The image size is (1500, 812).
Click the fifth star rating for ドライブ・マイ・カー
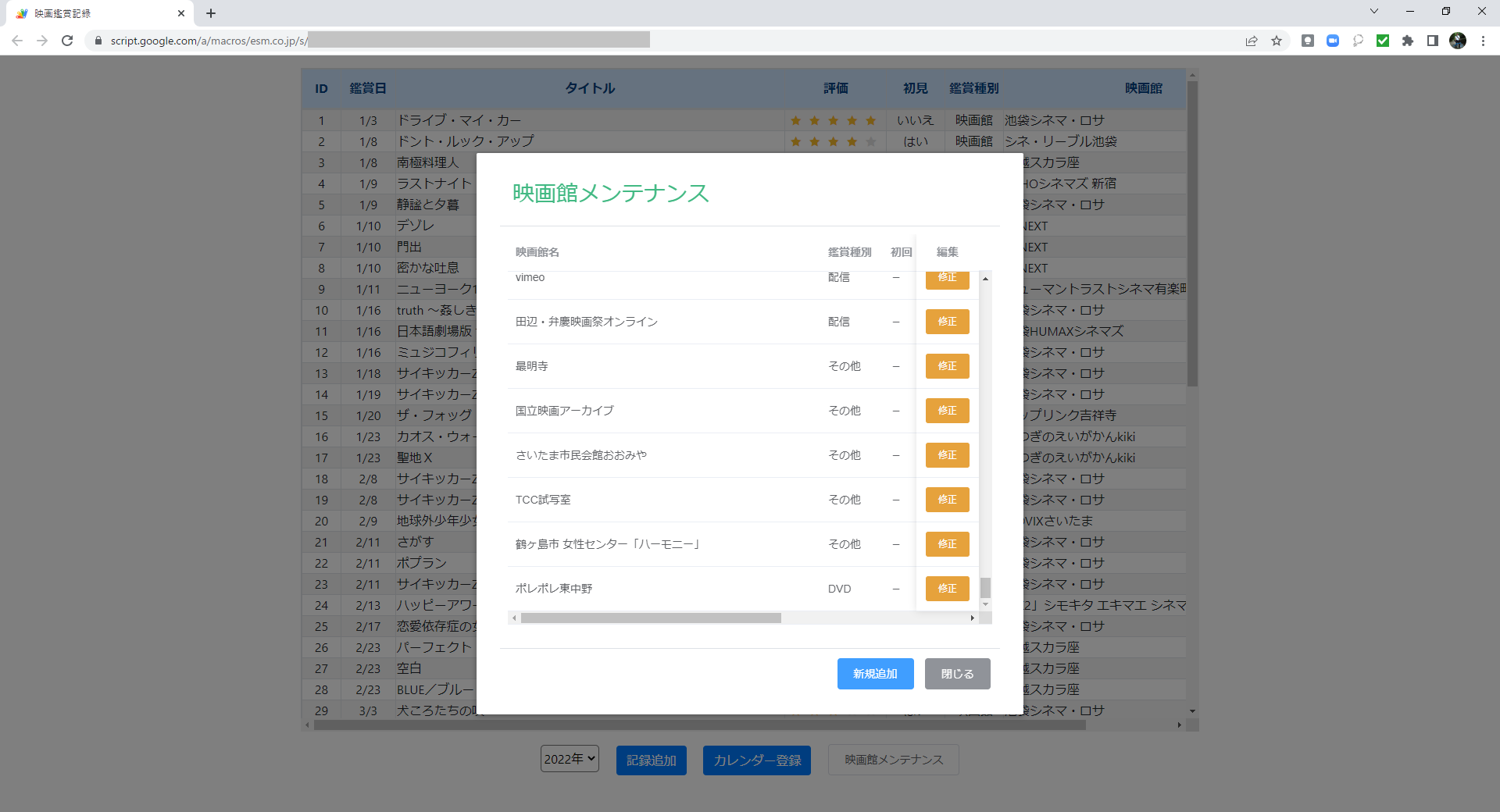click(870, 120)
